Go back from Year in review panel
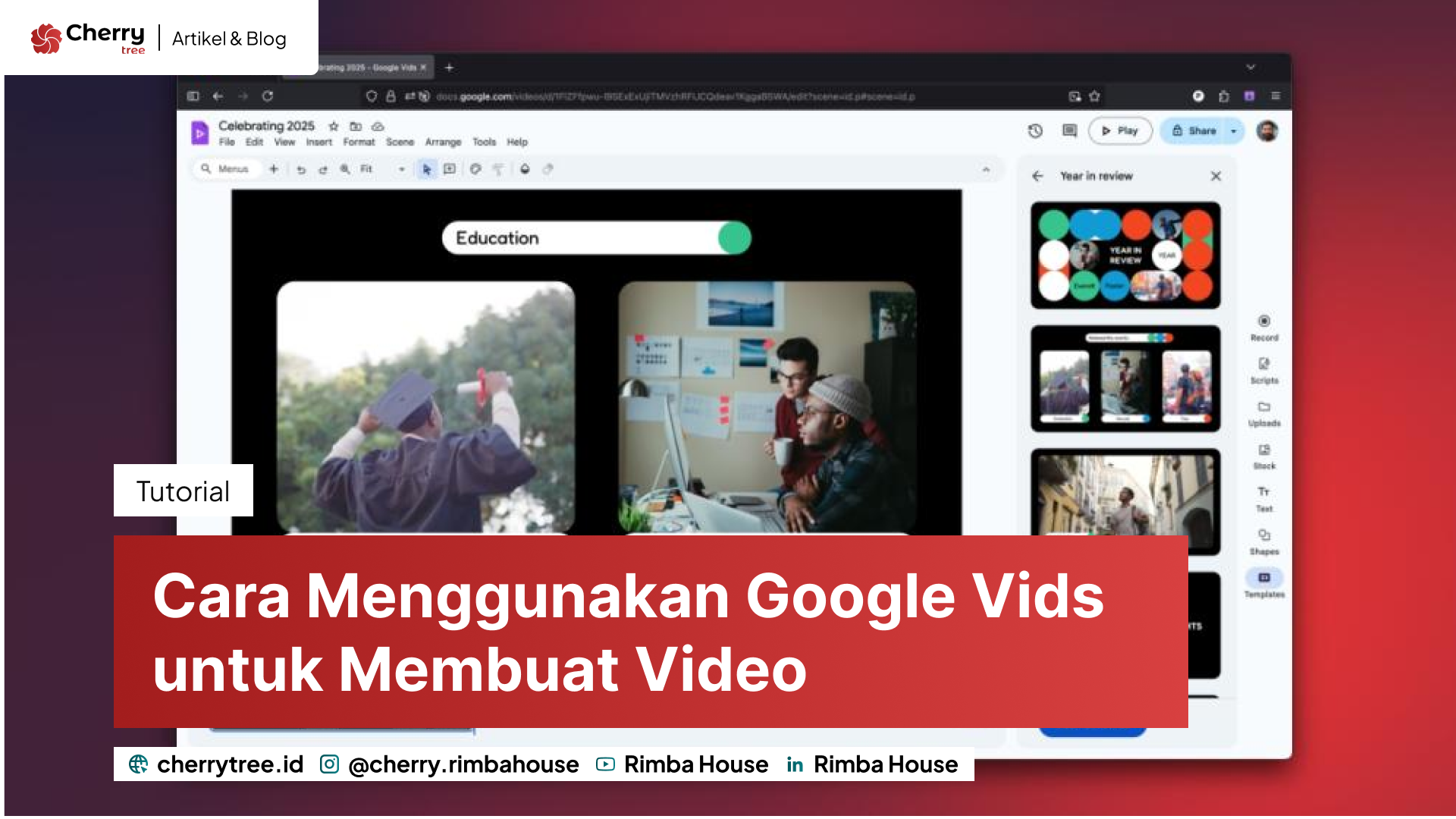1456x819 pixels. (x=1037, y=176)
